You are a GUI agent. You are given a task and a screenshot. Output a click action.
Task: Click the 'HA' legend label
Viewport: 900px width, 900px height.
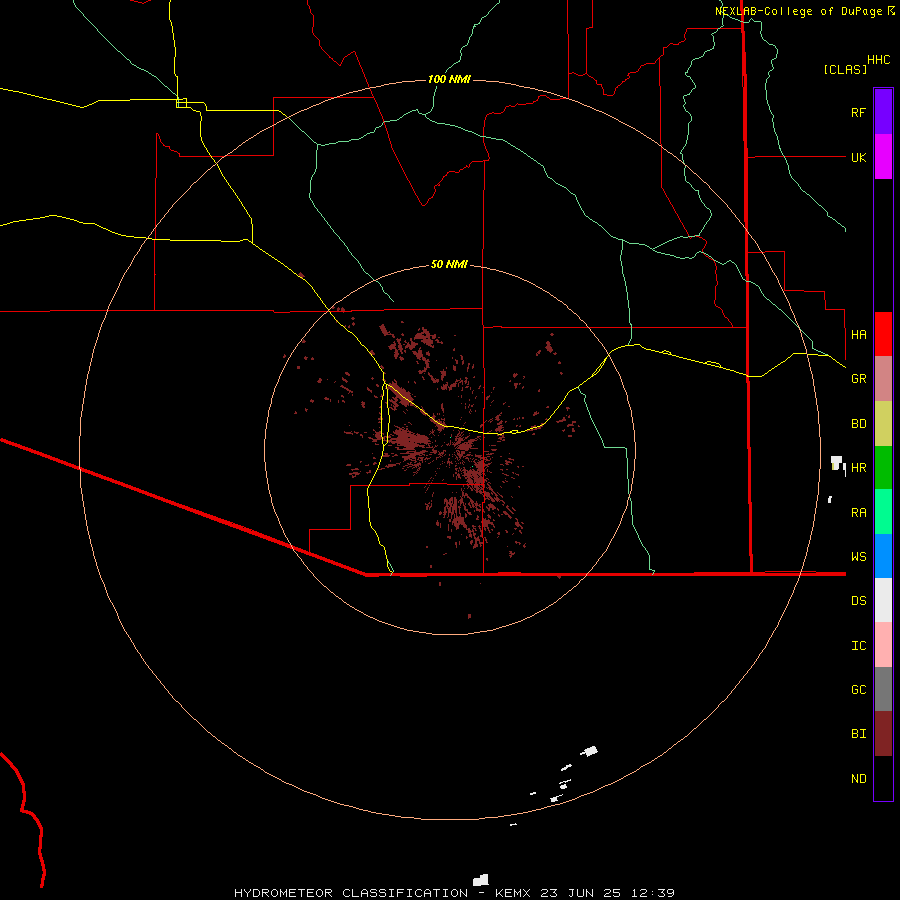pyautogui.click(x=858, y=334)
